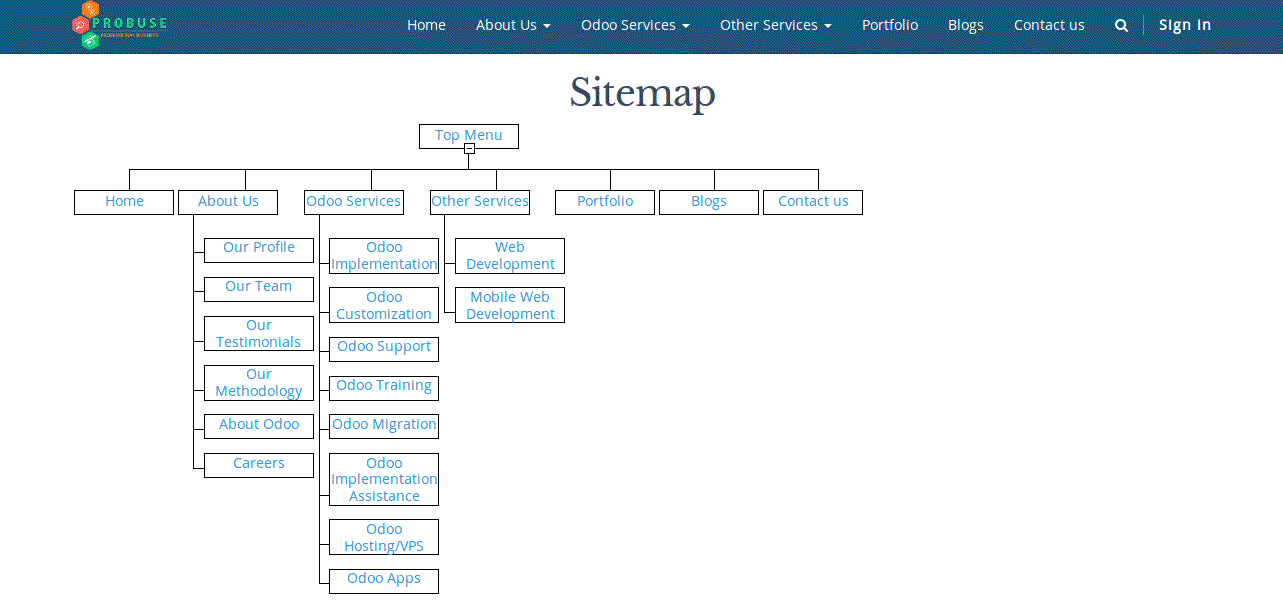Select the Odoo Migration sitemap box
This screenshot has height=601, width=1283.
click(384, 425)
